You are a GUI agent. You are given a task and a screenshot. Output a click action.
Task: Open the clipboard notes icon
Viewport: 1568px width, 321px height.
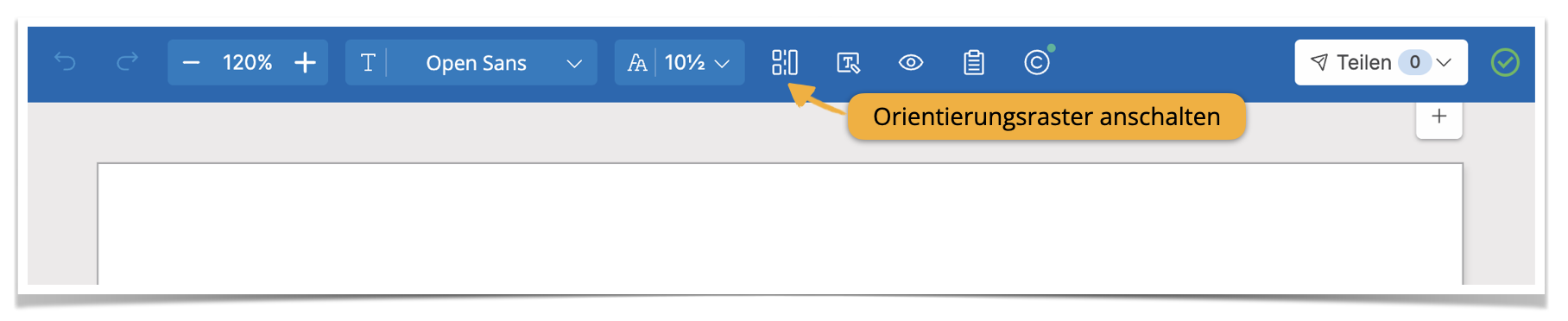pyautogui.click(x=974, y=62)
